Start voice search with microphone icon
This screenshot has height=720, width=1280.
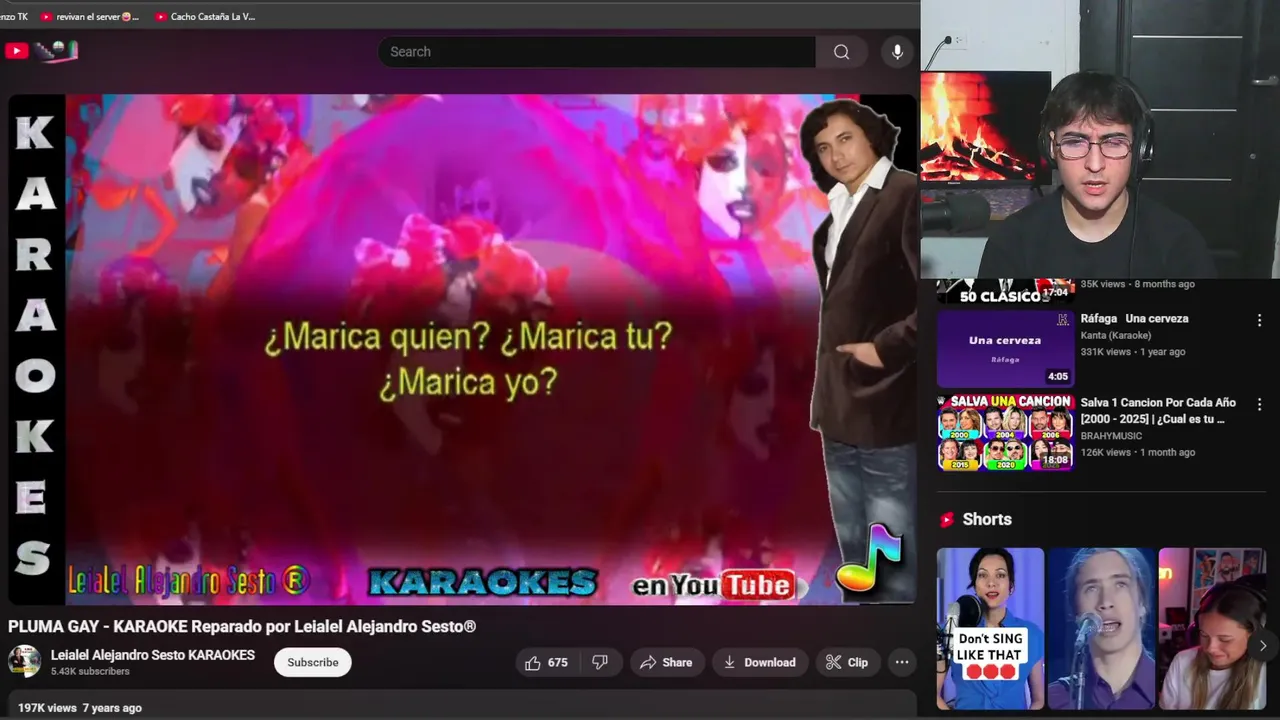898,52
